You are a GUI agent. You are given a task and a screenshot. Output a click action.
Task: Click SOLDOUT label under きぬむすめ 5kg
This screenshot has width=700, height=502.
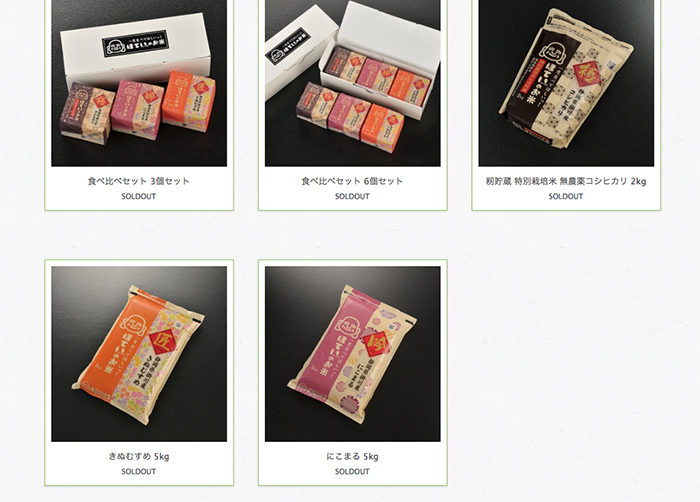[x=139, y=472]
